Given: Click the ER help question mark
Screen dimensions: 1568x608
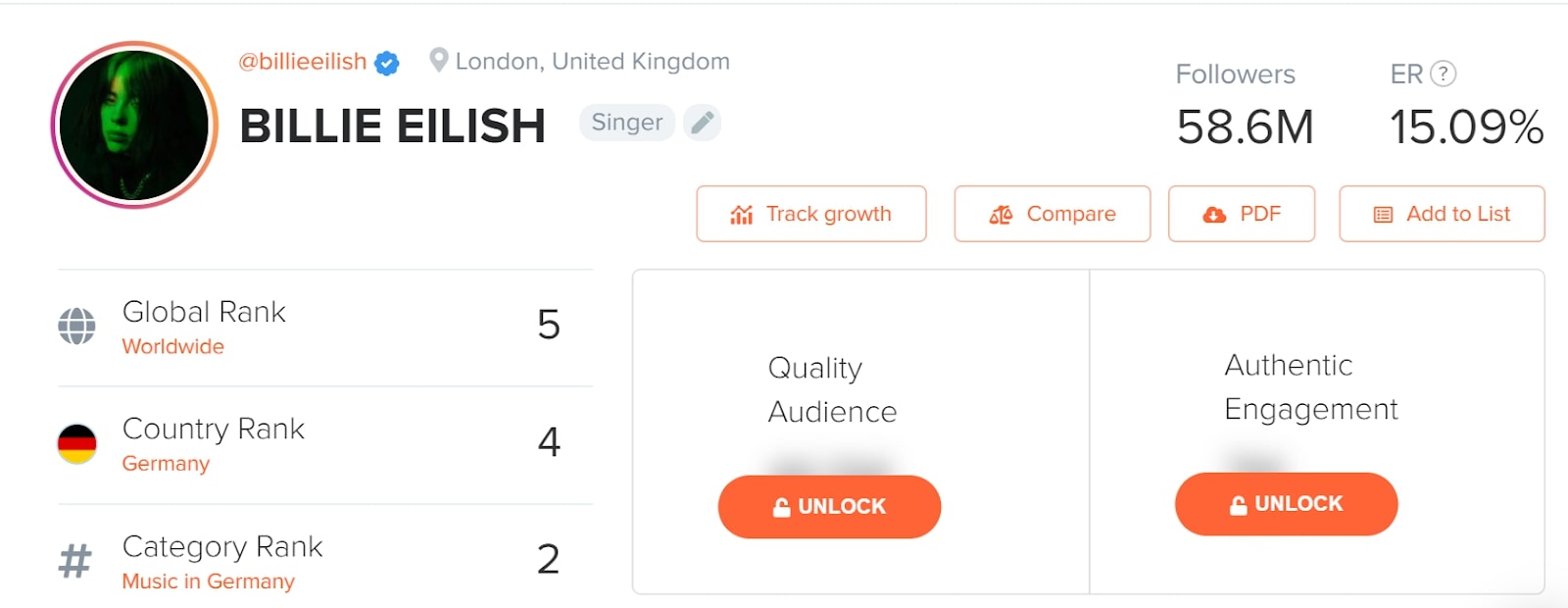Looking at the screenshot, I should (1443, 74).
